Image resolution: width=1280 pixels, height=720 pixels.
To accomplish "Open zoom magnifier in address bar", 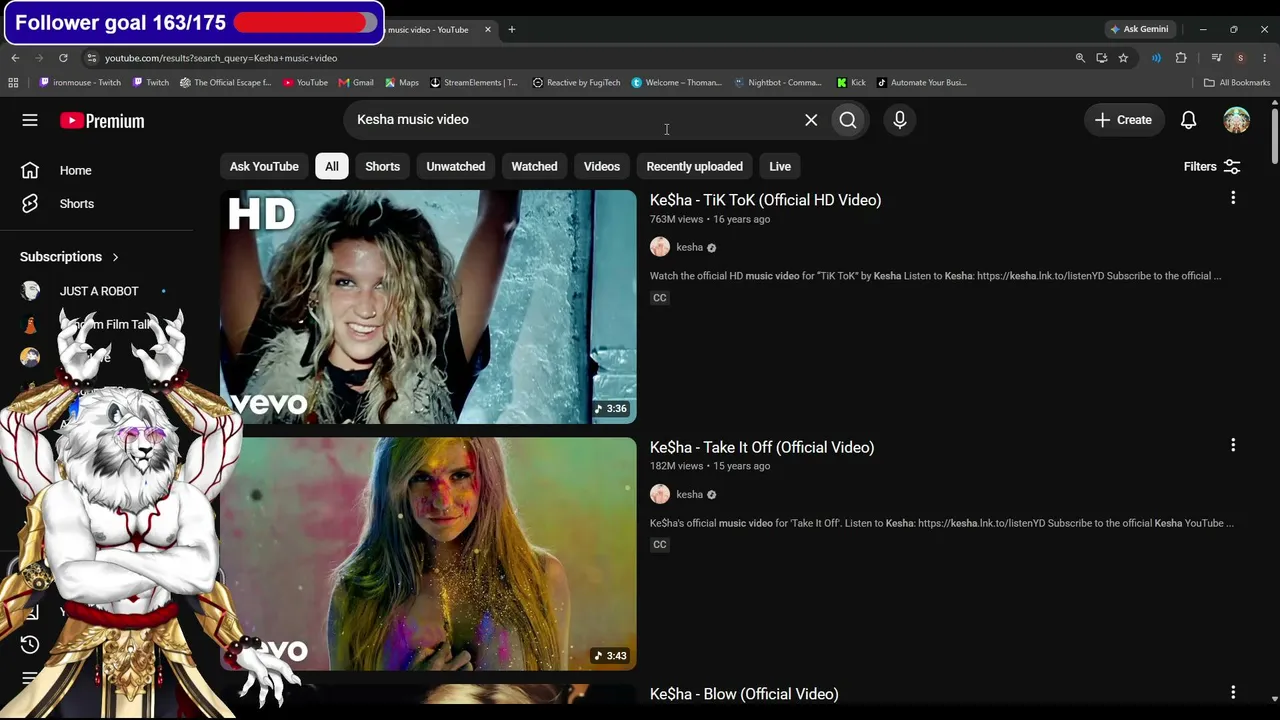I will (x=1080, y=58).
